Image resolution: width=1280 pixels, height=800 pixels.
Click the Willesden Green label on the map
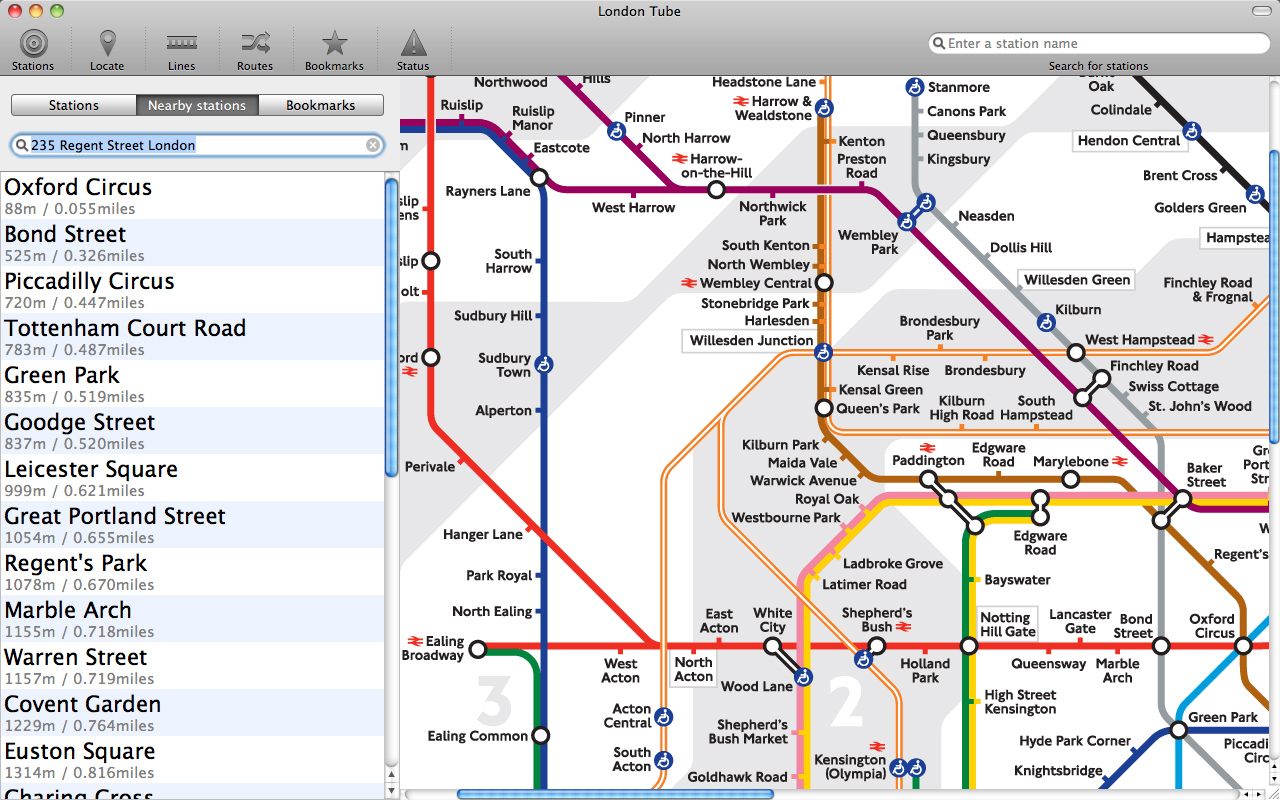pyautogui.click(x=1076, y=280)
